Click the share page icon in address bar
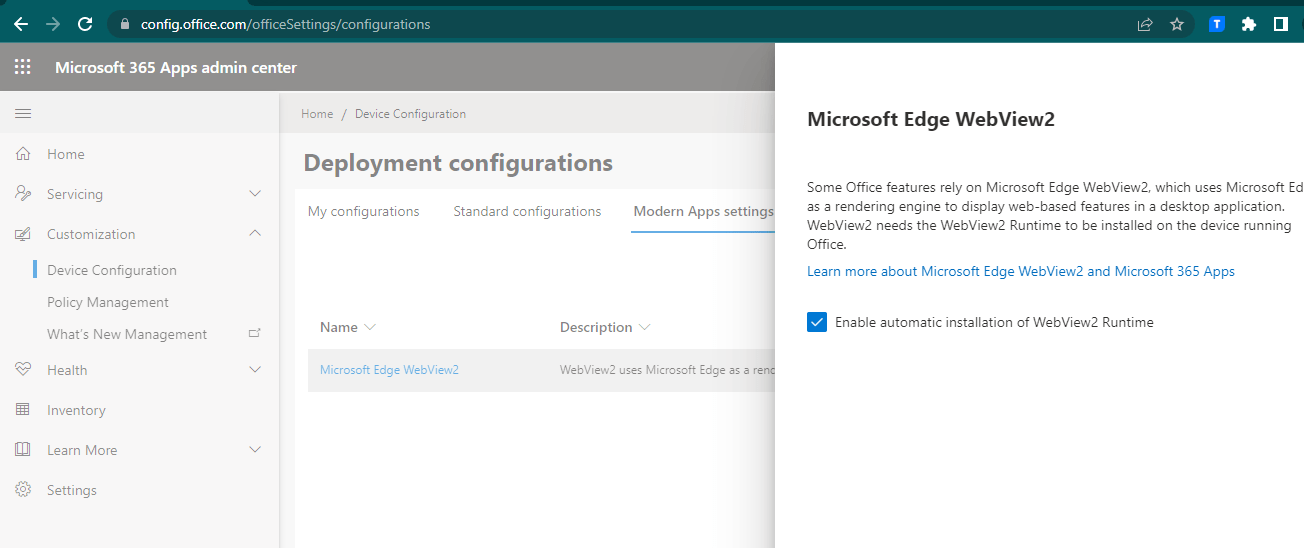Image resolution: width=1304 pixels, height=548 pixels. tap(1145, 24)
